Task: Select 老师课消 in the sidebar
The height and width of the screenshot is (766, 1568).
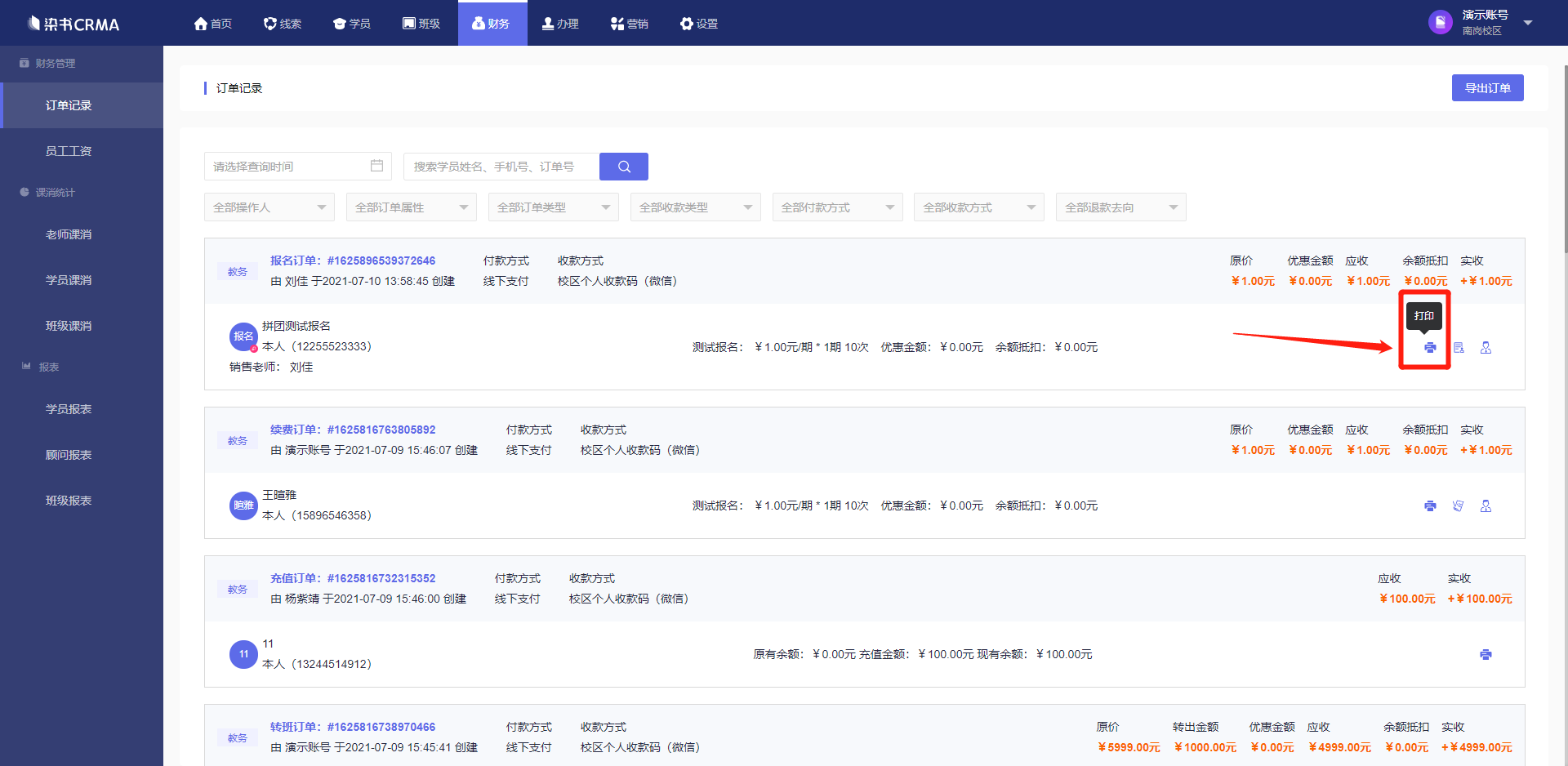Action: [x=82, y=234]
